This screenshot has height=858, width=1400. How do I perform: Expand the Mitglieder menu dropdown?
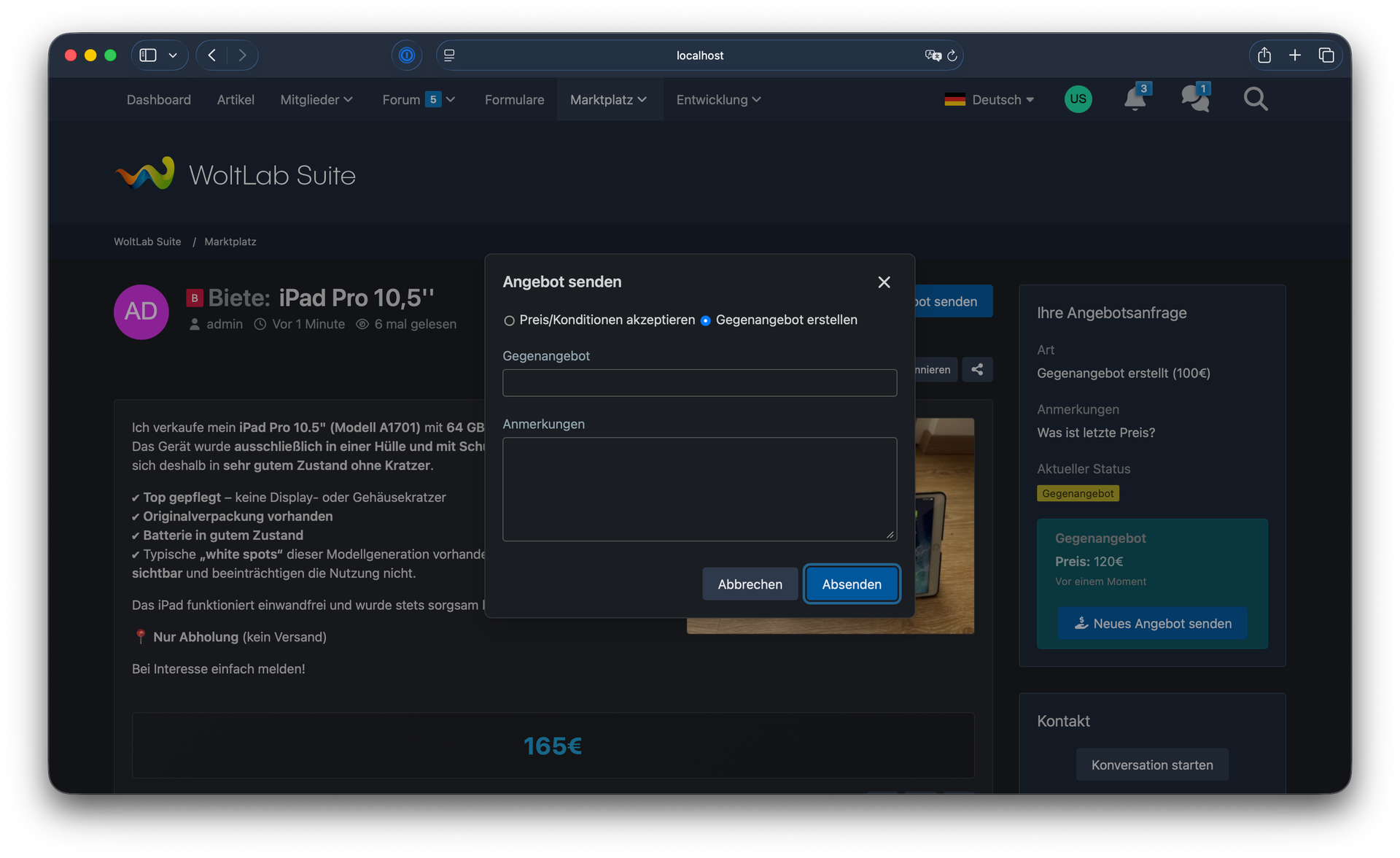[316, 100]
